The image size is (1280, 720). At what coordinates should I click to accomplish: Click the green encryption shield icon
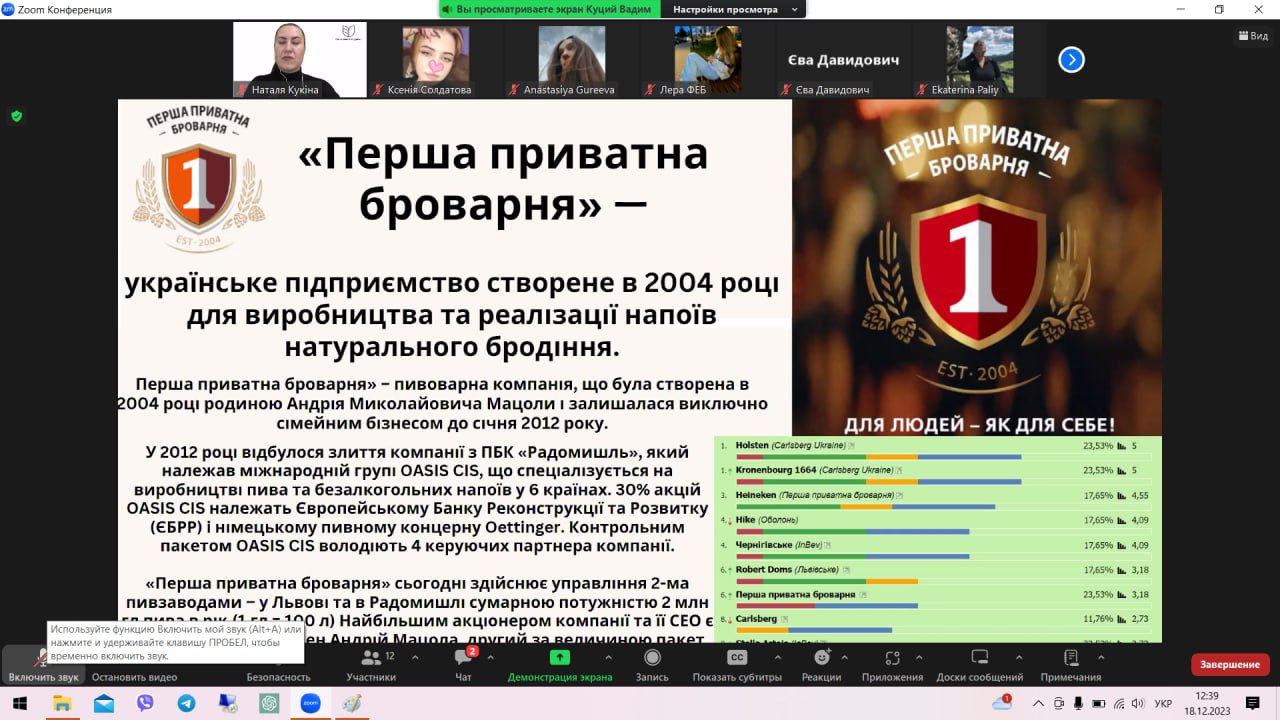(16, 116)
